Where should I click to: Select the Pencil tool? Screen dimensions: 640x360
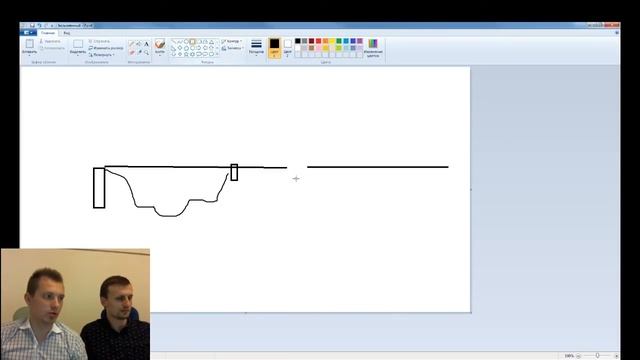(131, 44)
